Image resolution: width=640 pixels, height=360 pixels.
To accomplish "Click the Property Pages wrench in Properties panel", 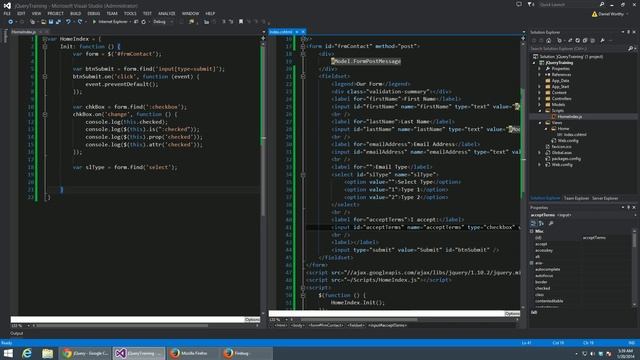I will (551, 223).
